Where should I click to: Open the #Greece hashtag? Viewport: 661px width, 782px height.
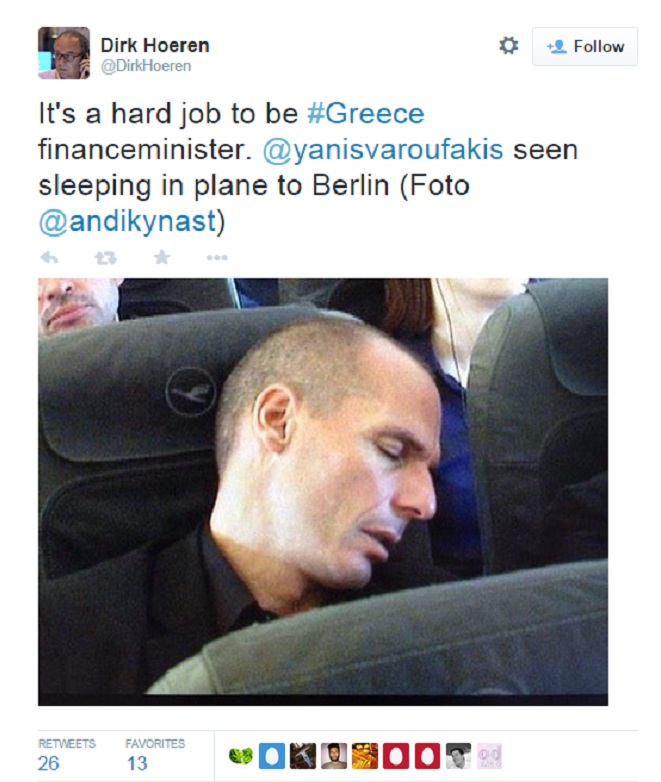tap(366, 113)
